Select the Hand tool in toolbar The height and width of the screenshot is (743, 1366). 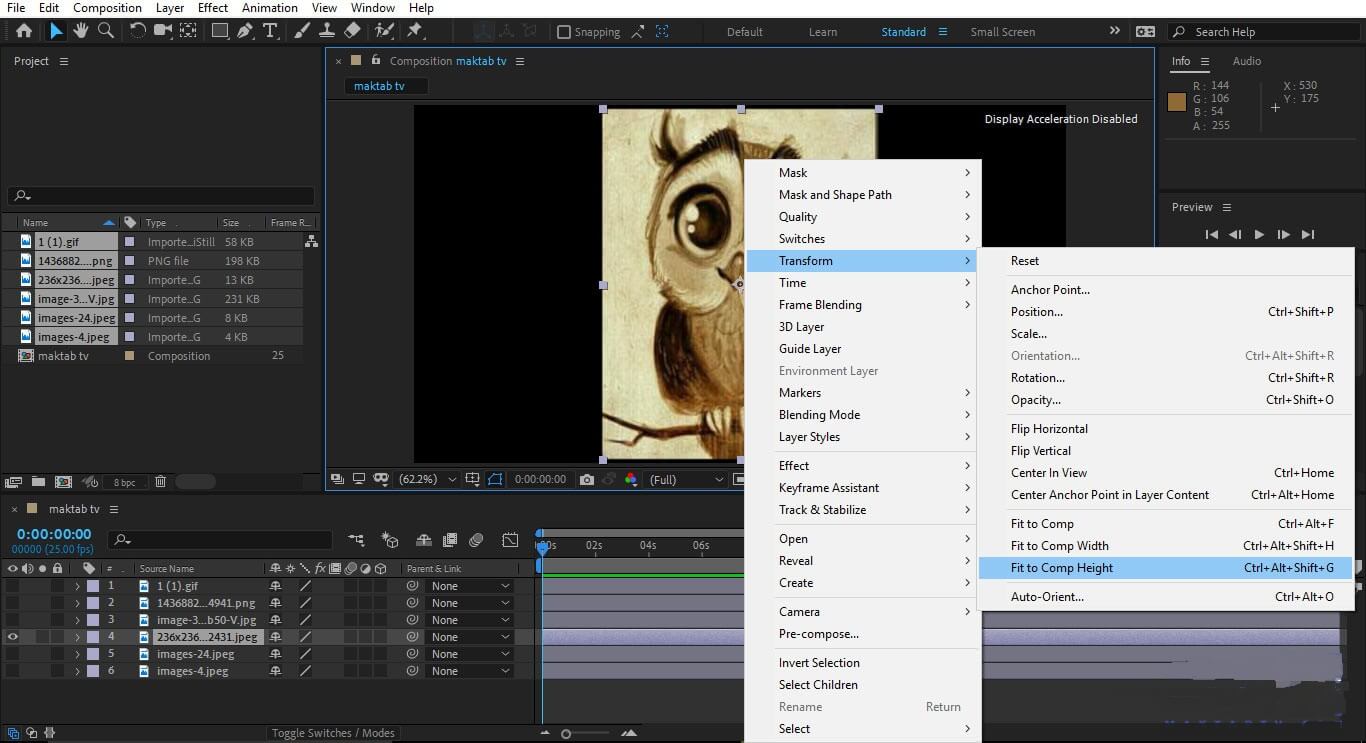[x=80, y=31]
